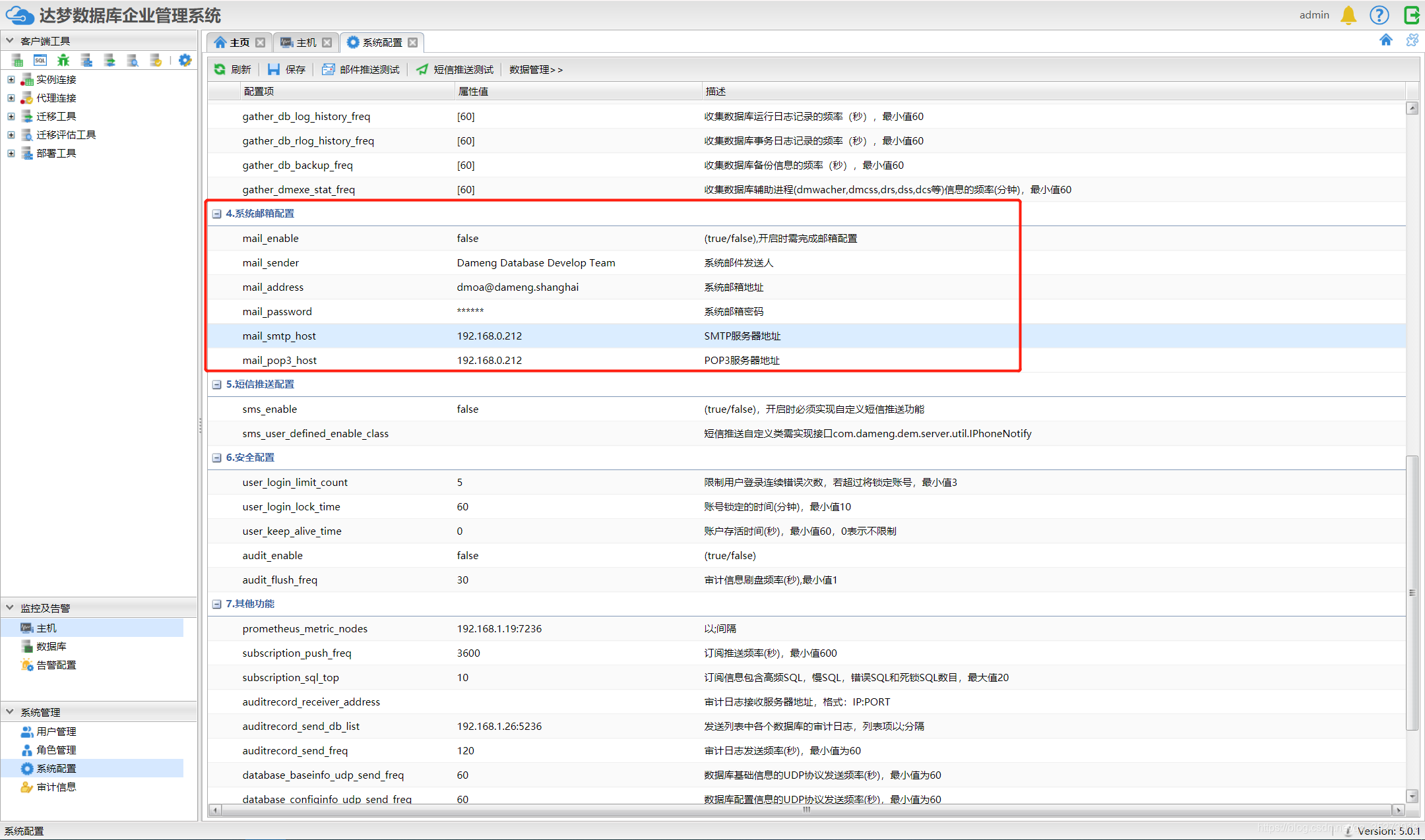Collapse the 监控及告警 panel
This screenshot has width=1425, height=840.
(10, 607)
